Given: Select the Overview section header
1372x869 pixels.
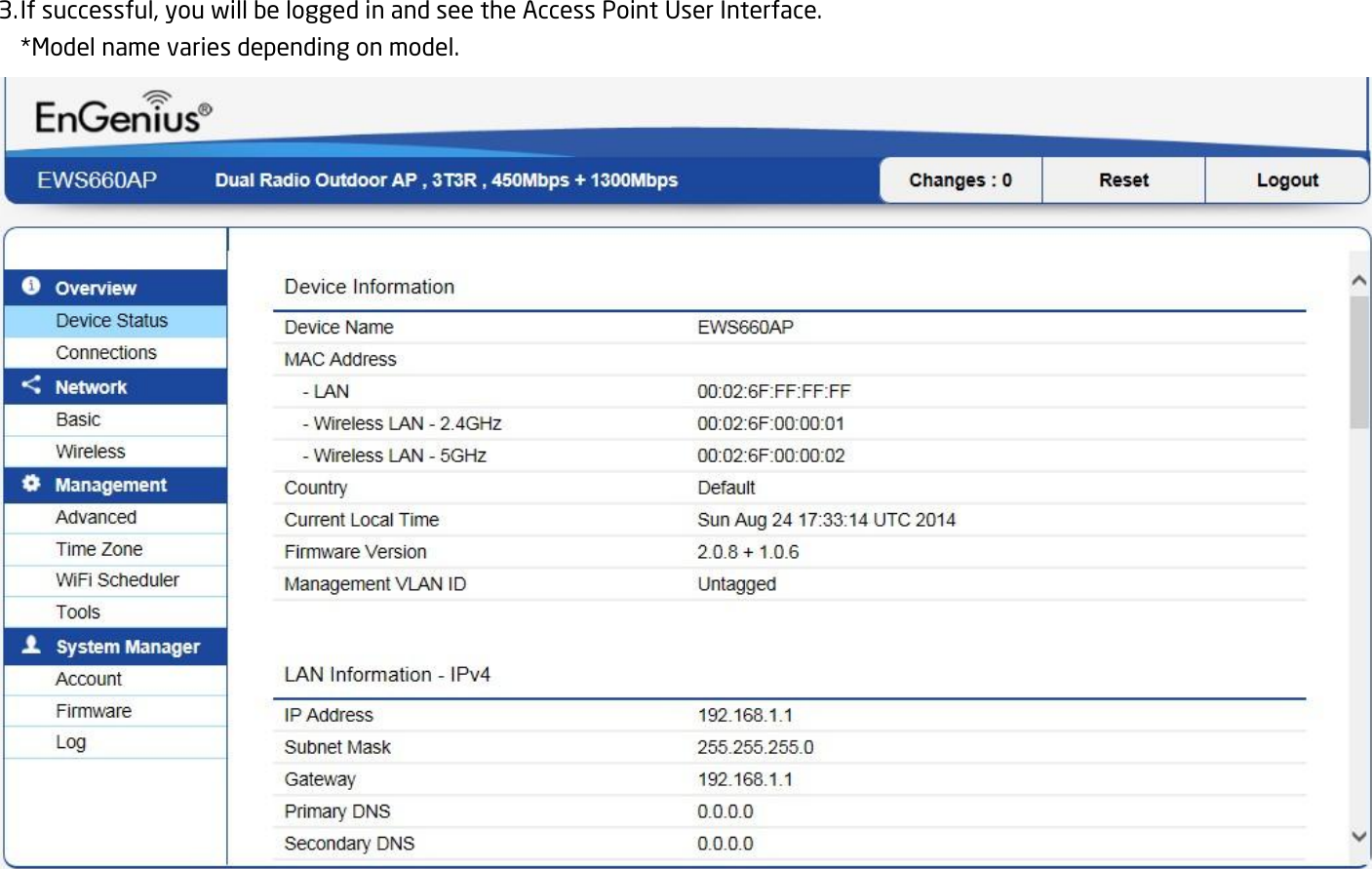Looking at the screenshot, I should pos(115,288).
